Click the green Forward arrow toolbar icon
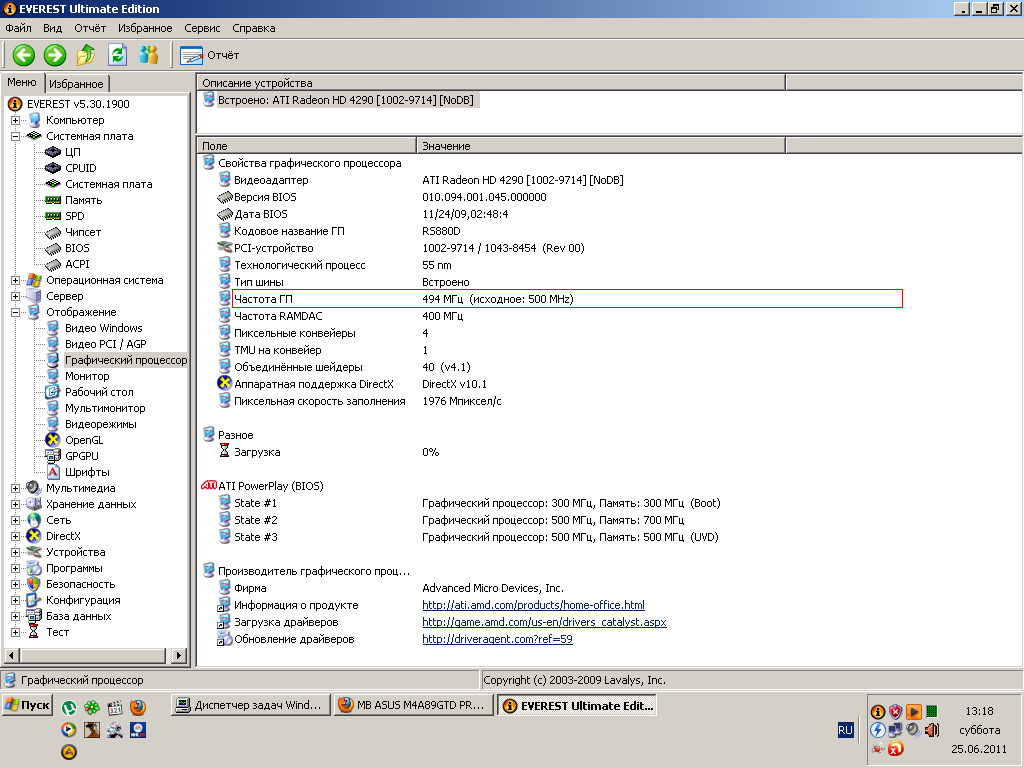1024x768 pixels. (x=55, y=55)
